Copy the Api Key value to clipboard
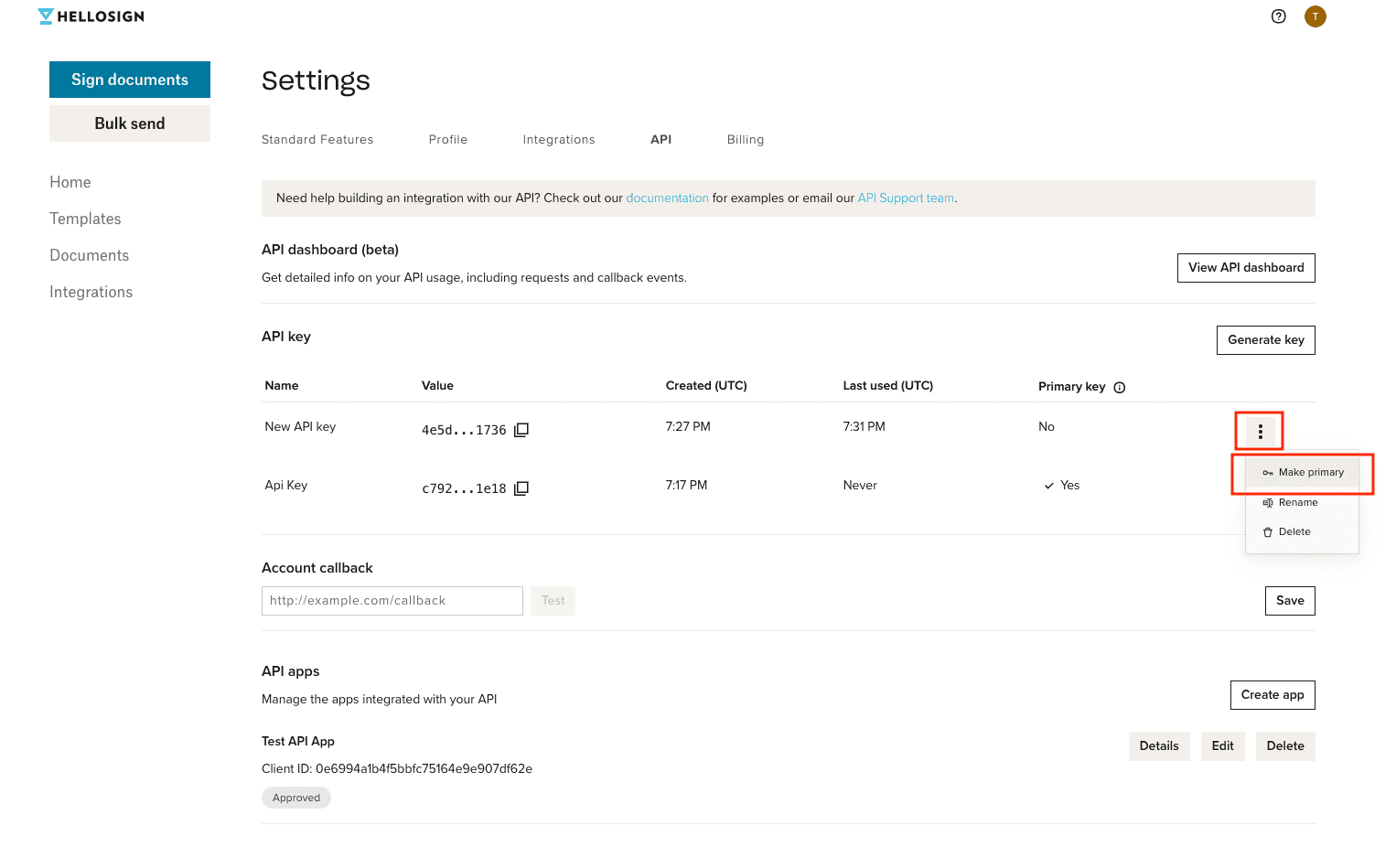Screen dimensions: 1396x868 (521, 488)
